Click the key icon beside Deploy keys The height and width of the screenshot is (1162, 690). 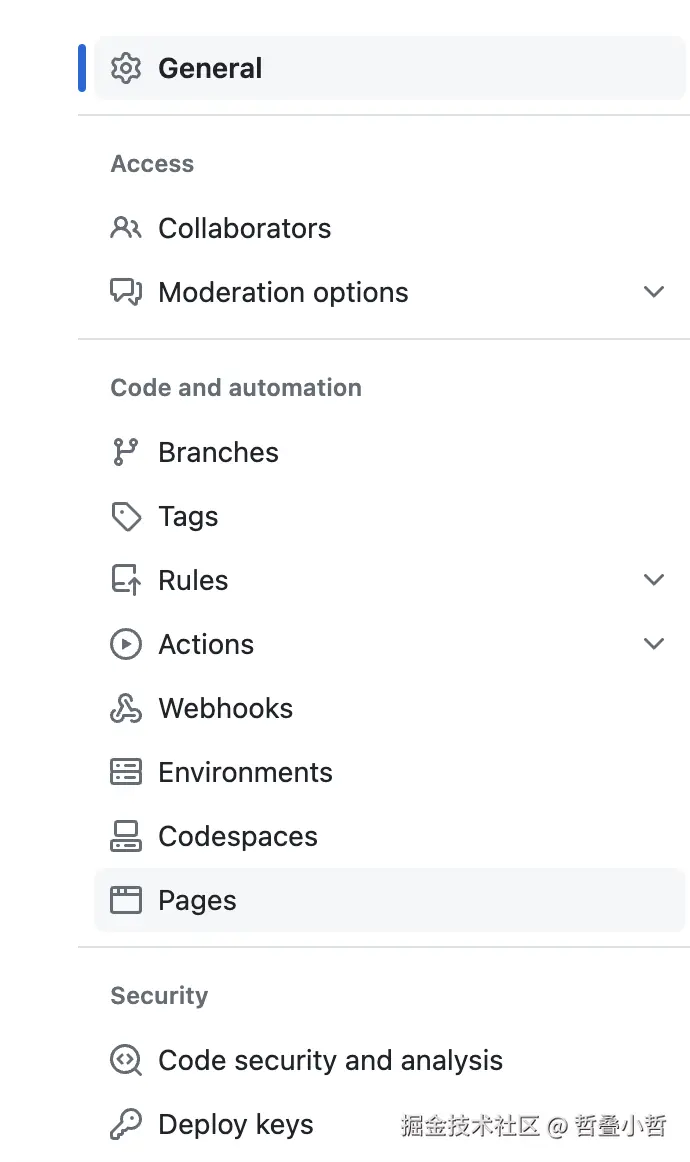tap(126, 1124)
